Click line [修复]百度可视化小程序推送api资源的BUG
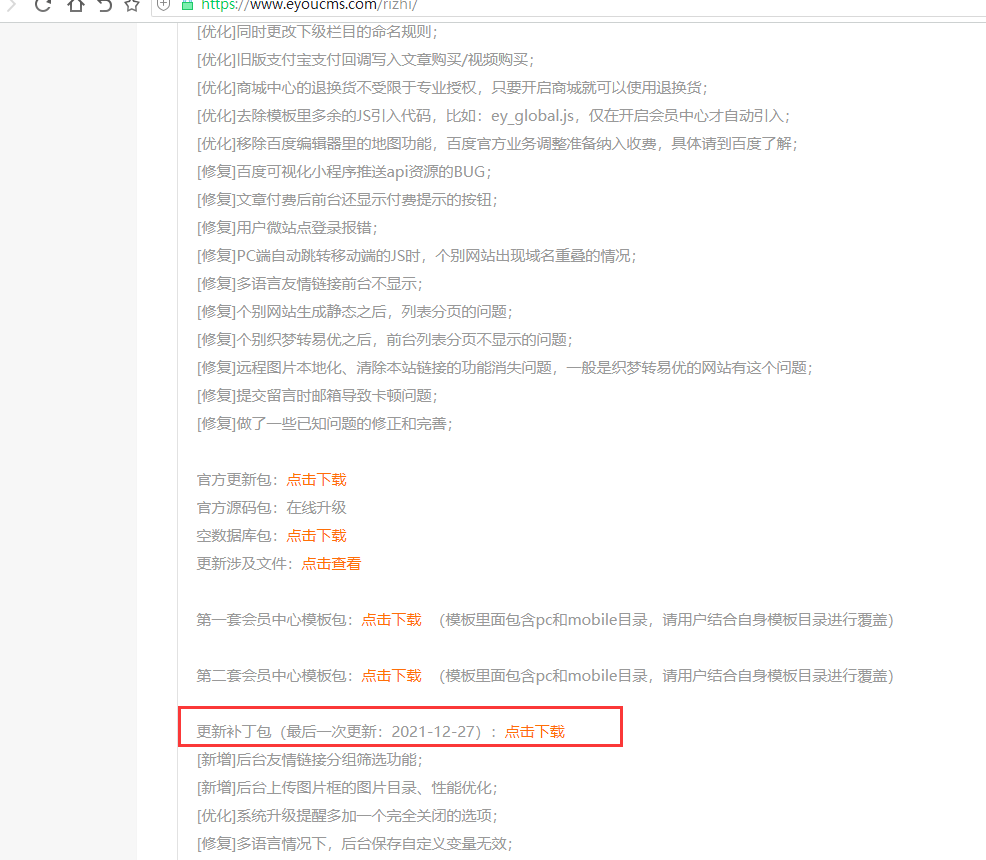986x860 pixels. (344, 172)
